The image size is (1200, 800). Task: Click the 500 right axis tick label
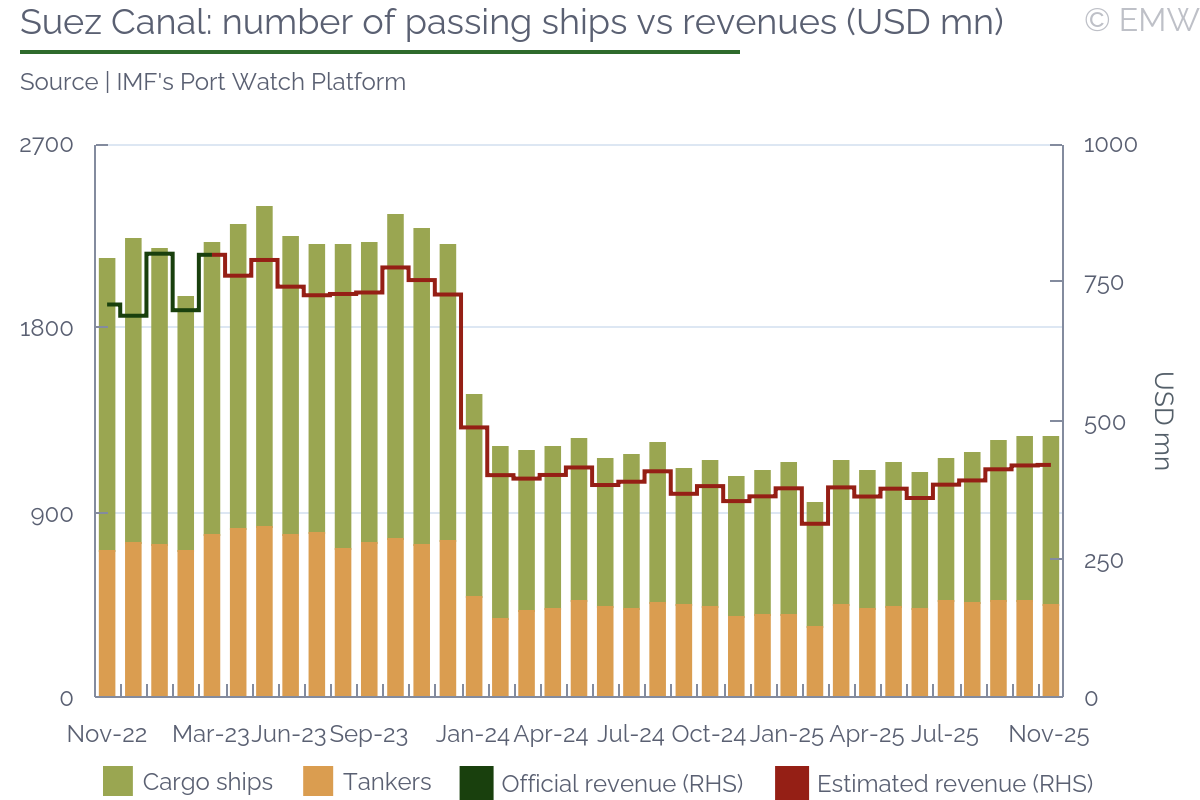1104,422
